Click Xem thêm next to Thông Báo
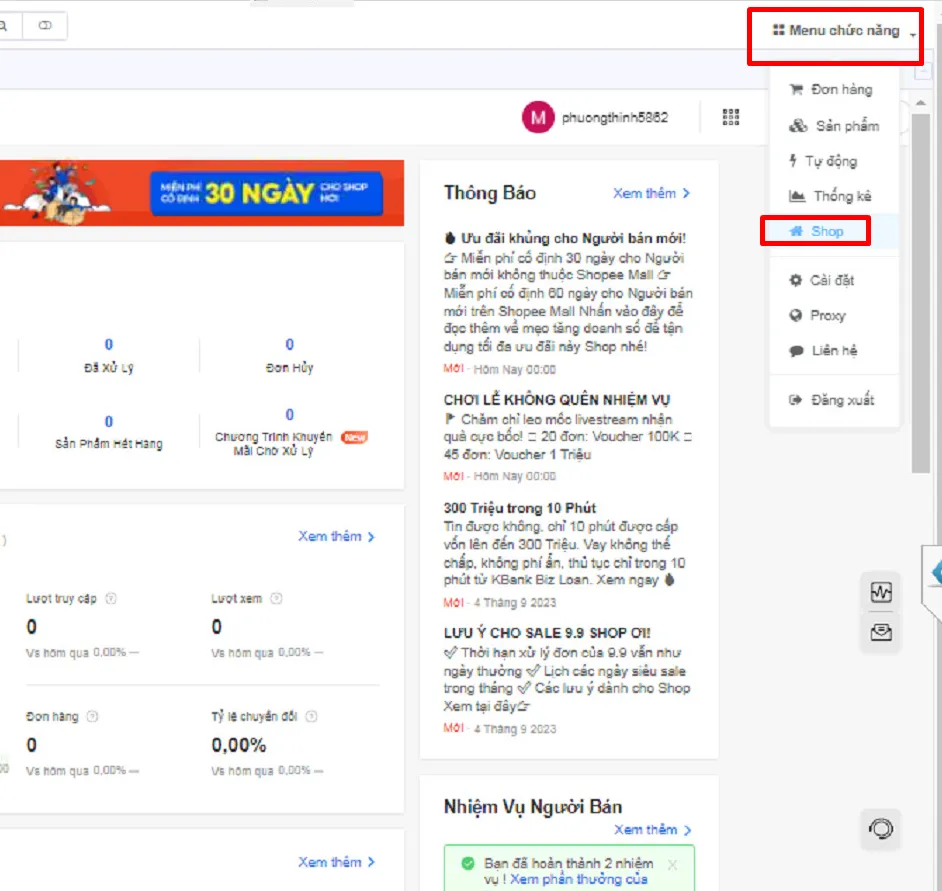 [651, 193]
